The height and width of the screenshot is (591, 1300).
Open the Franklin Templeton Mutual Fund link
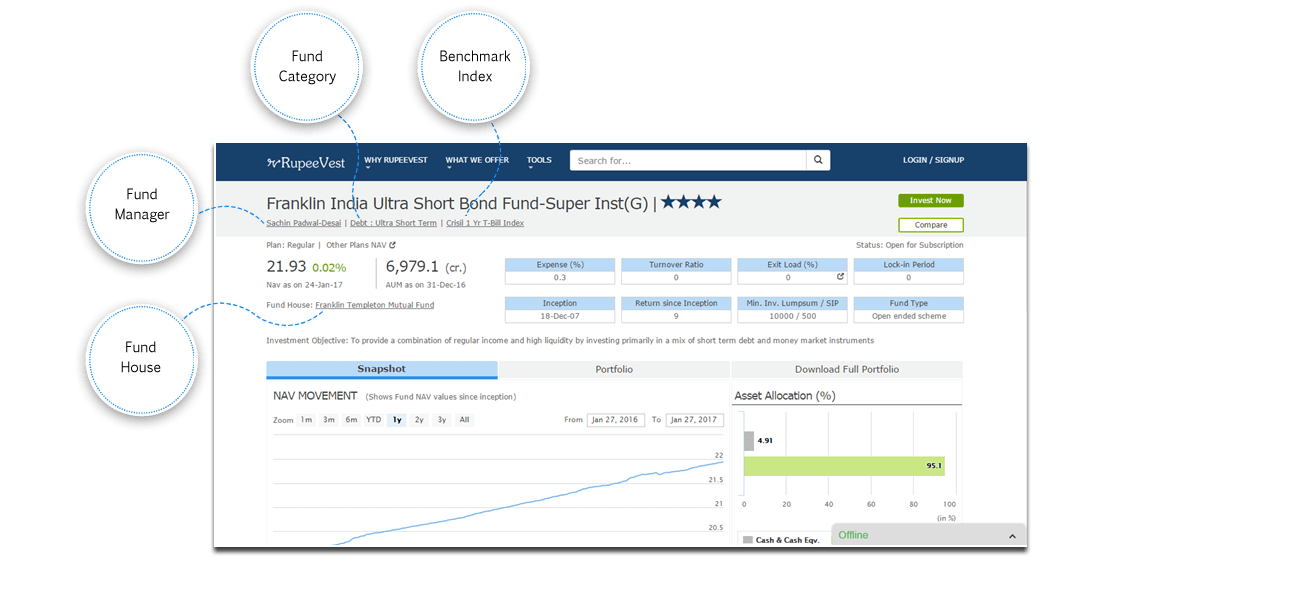click(374, 305)
